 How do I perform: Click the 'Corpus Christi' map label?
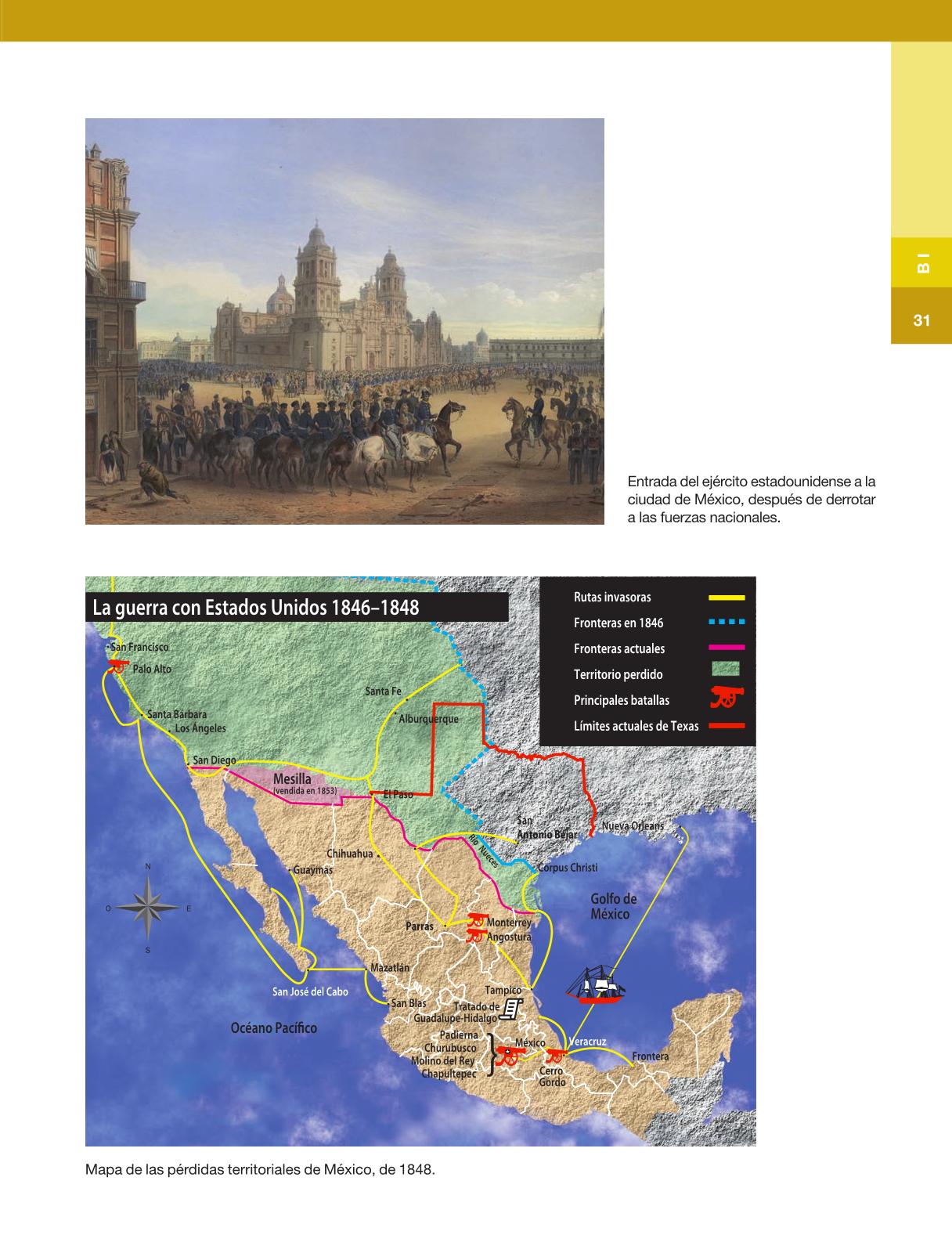(x=568, y=868)
